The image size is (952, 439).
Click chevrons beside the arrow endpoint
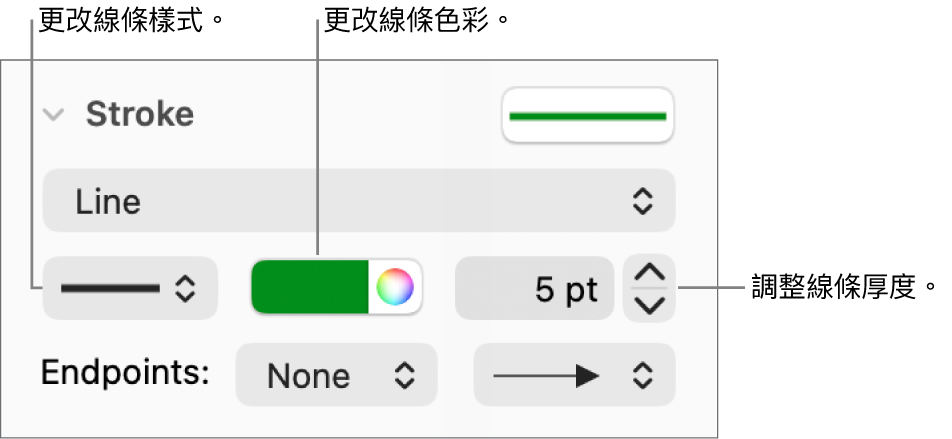pos(641,375)
